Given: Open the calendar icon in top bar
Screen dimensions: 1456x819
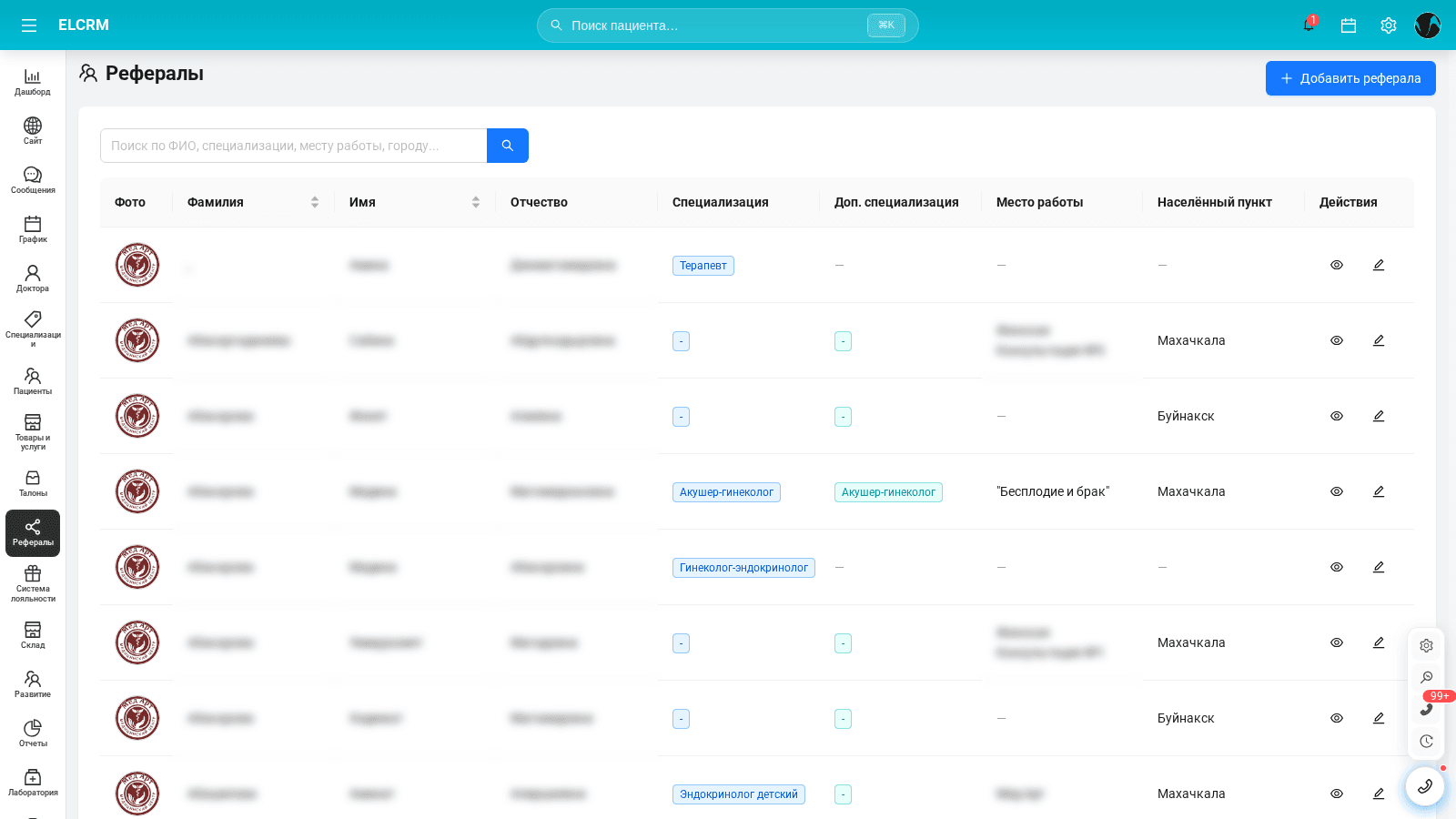Looking at the screenshot, I should click(x=1349, y=25).
